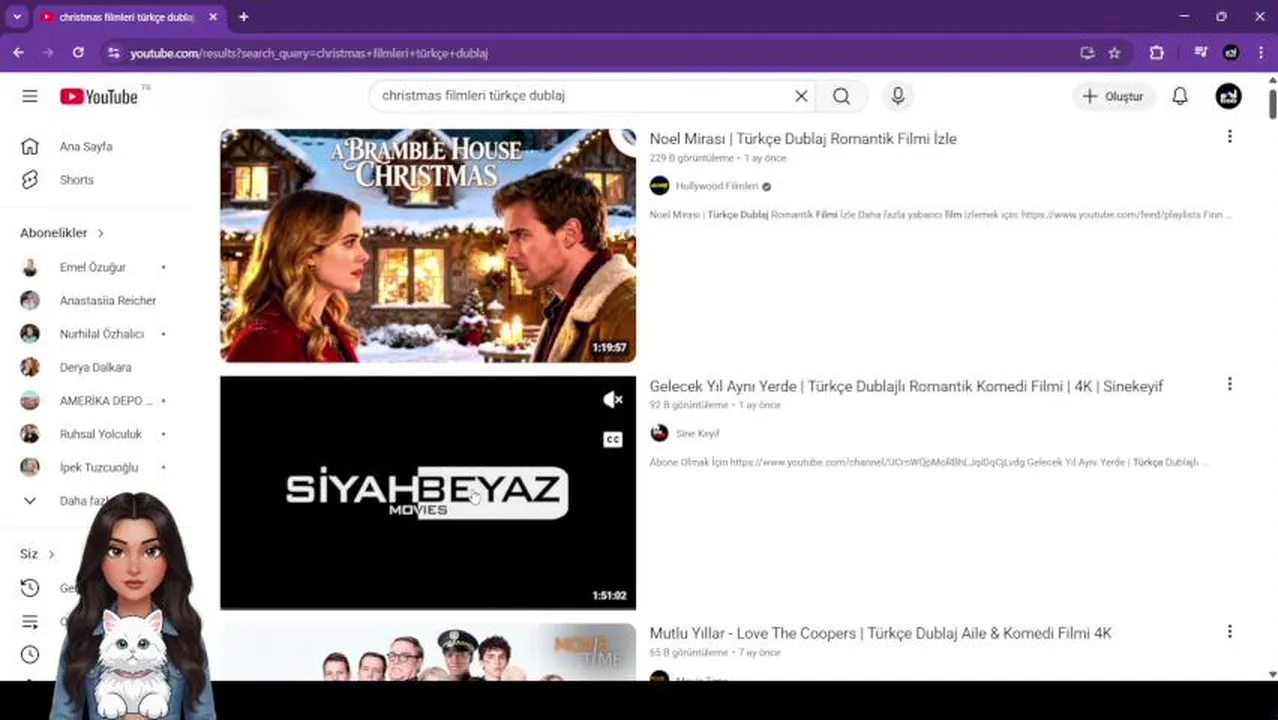Open browser profile avatar
The height and width of the screenshot is (720, 1278).
(x=1232, y=53)
